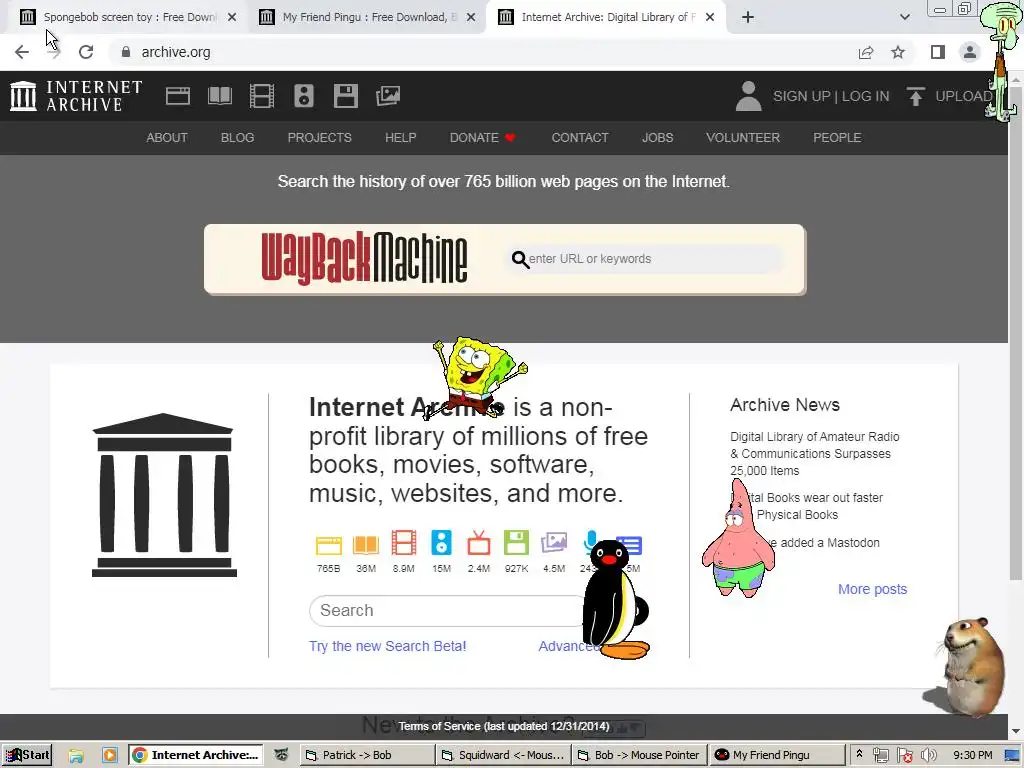Click the images icon labeled 4.5M
The height and width of the screenshot is (768, 1024).
(x=554, y=543)
